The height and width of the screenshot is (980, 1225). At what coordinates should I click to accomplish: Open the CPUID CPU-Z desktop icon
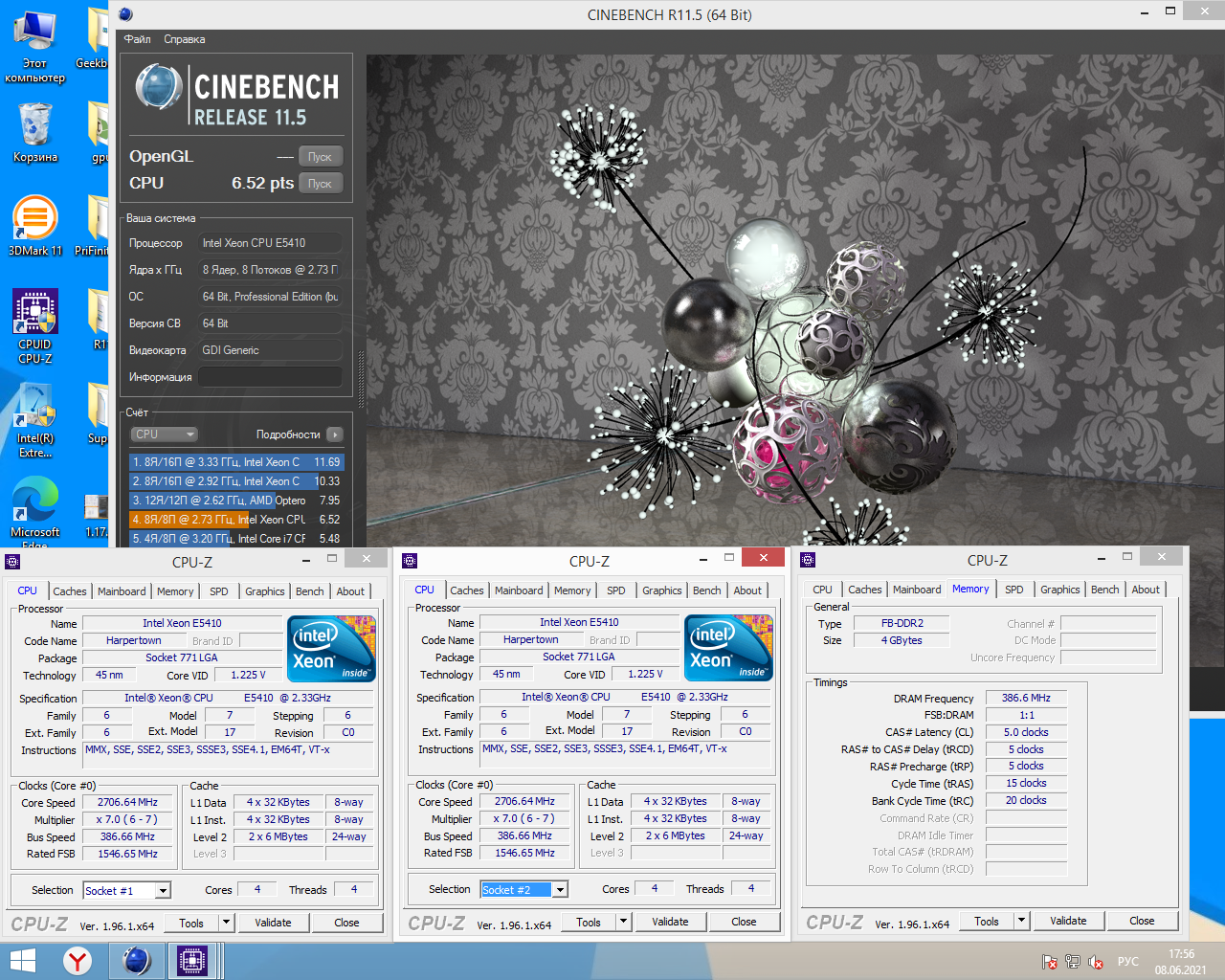pyautogui.click(x=34, y=326)
